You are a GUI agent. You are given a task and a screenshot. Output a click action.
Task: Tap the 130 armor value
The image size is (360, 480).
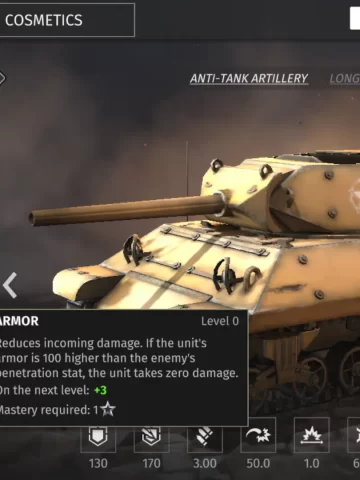tap(98, 463)
